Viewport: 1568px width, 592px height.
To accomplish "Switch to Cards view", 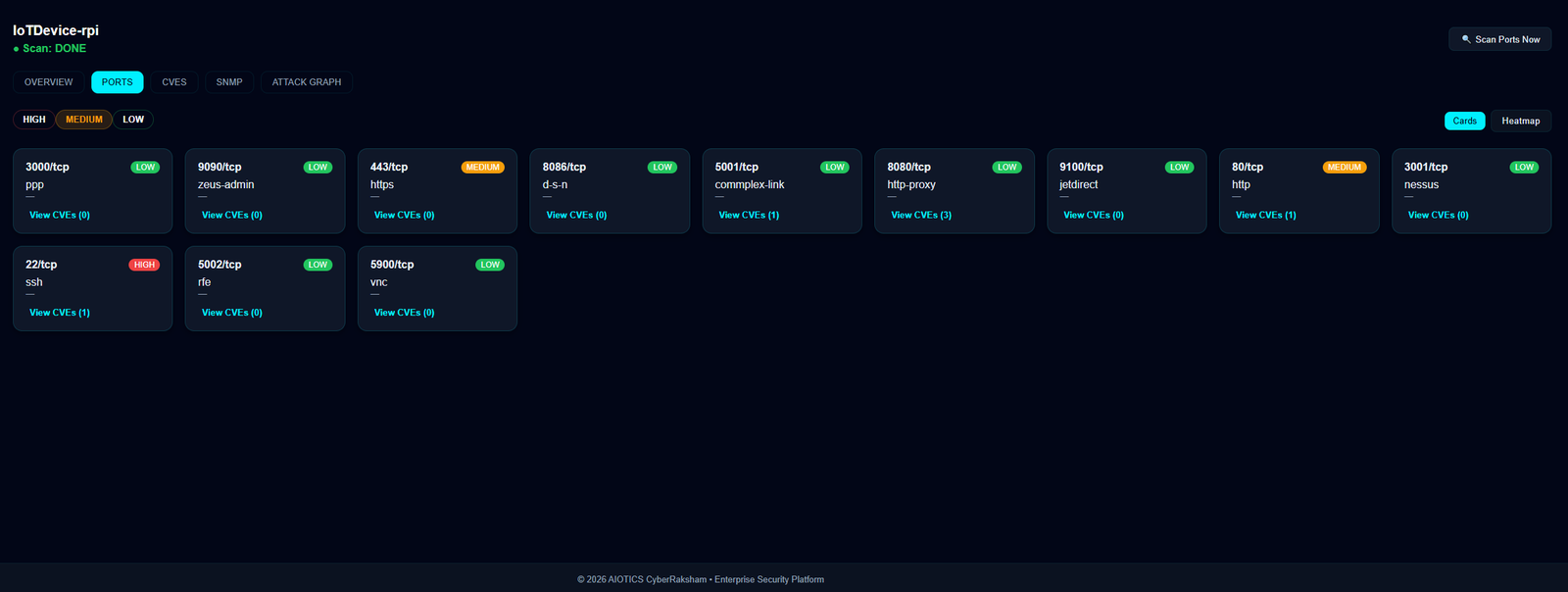I will pyautogui.click(x=1465, y=121).
